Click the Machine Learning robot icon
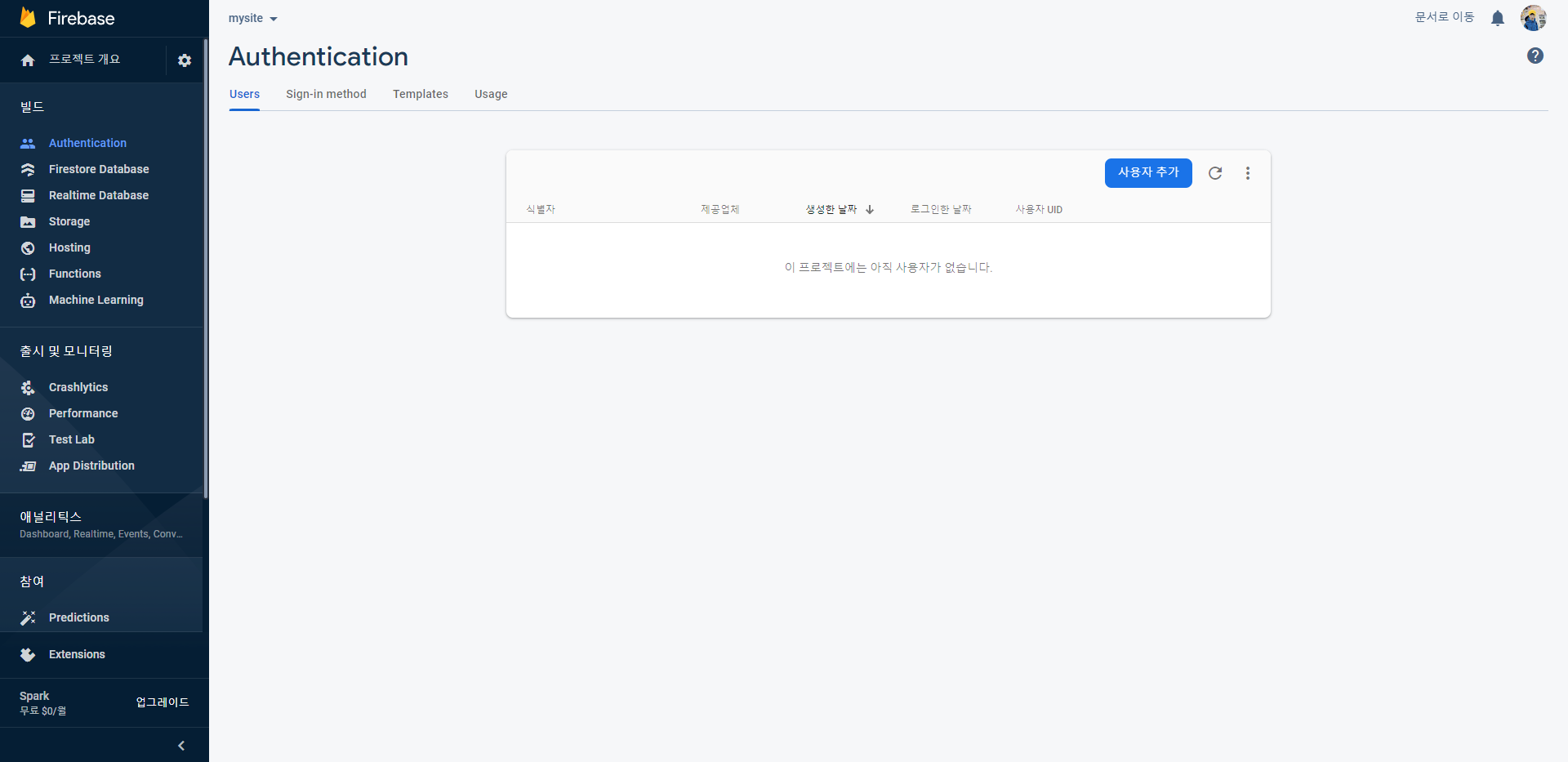The width and height of the screenshot is (1568, 762). pos(28,301)
